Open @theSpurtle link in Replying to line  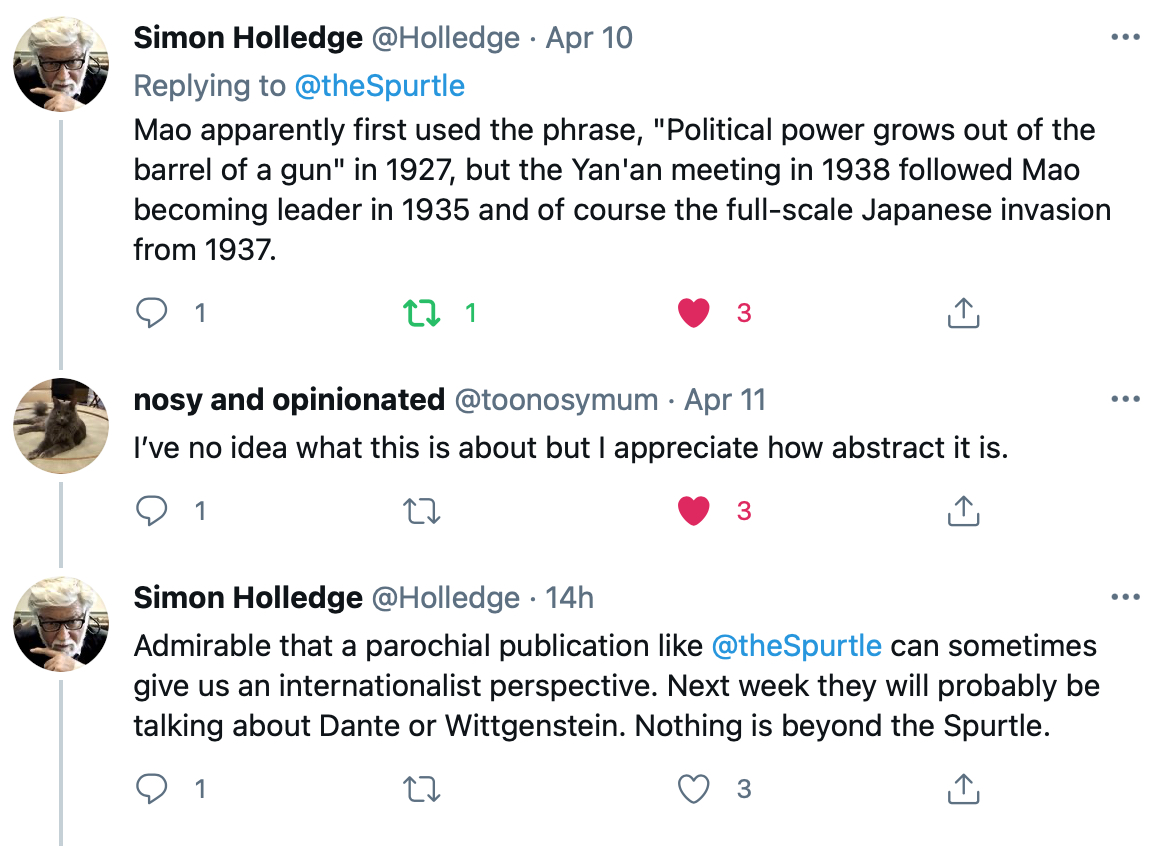tap(380, 86)
